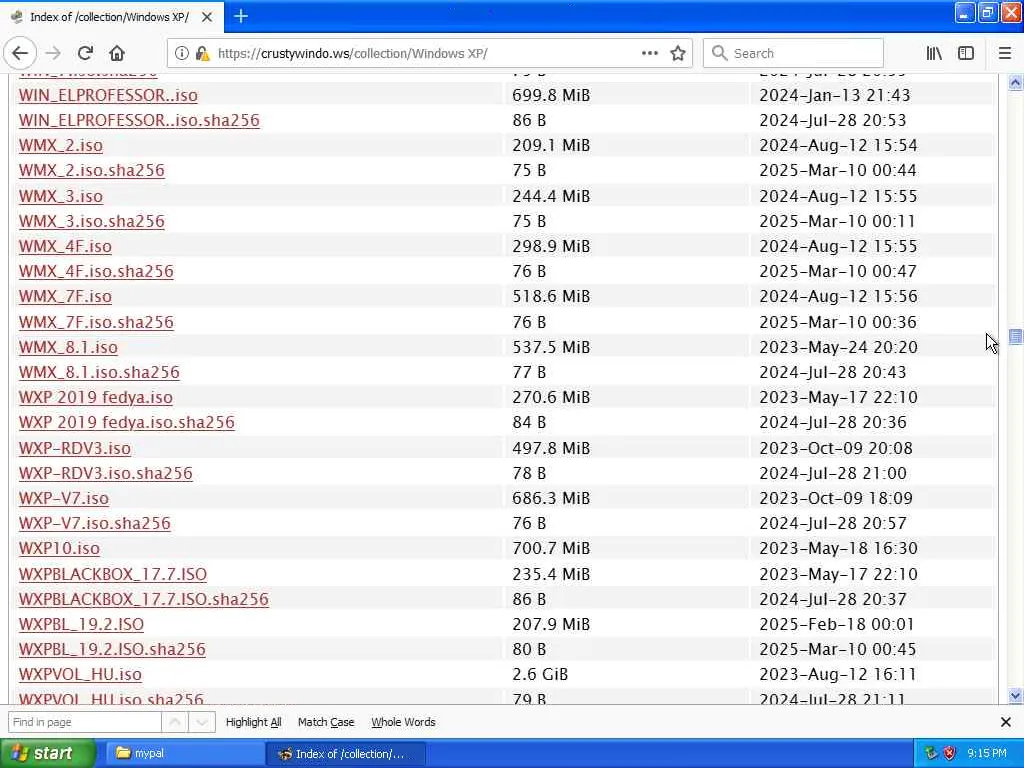The height and width of the screenshot is (768, 1024).
Task: Toggle the sidebar view icon
Action: (x=966, y=54)
